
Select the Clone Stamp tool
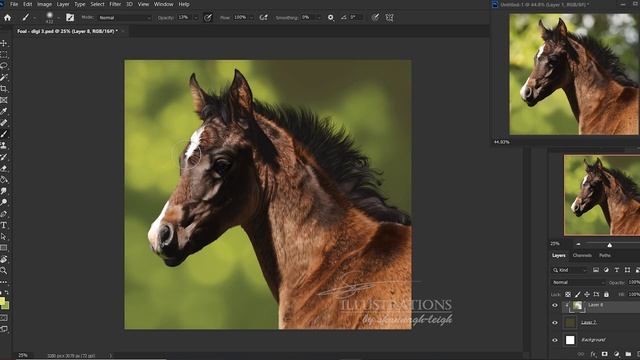(4, 145)
